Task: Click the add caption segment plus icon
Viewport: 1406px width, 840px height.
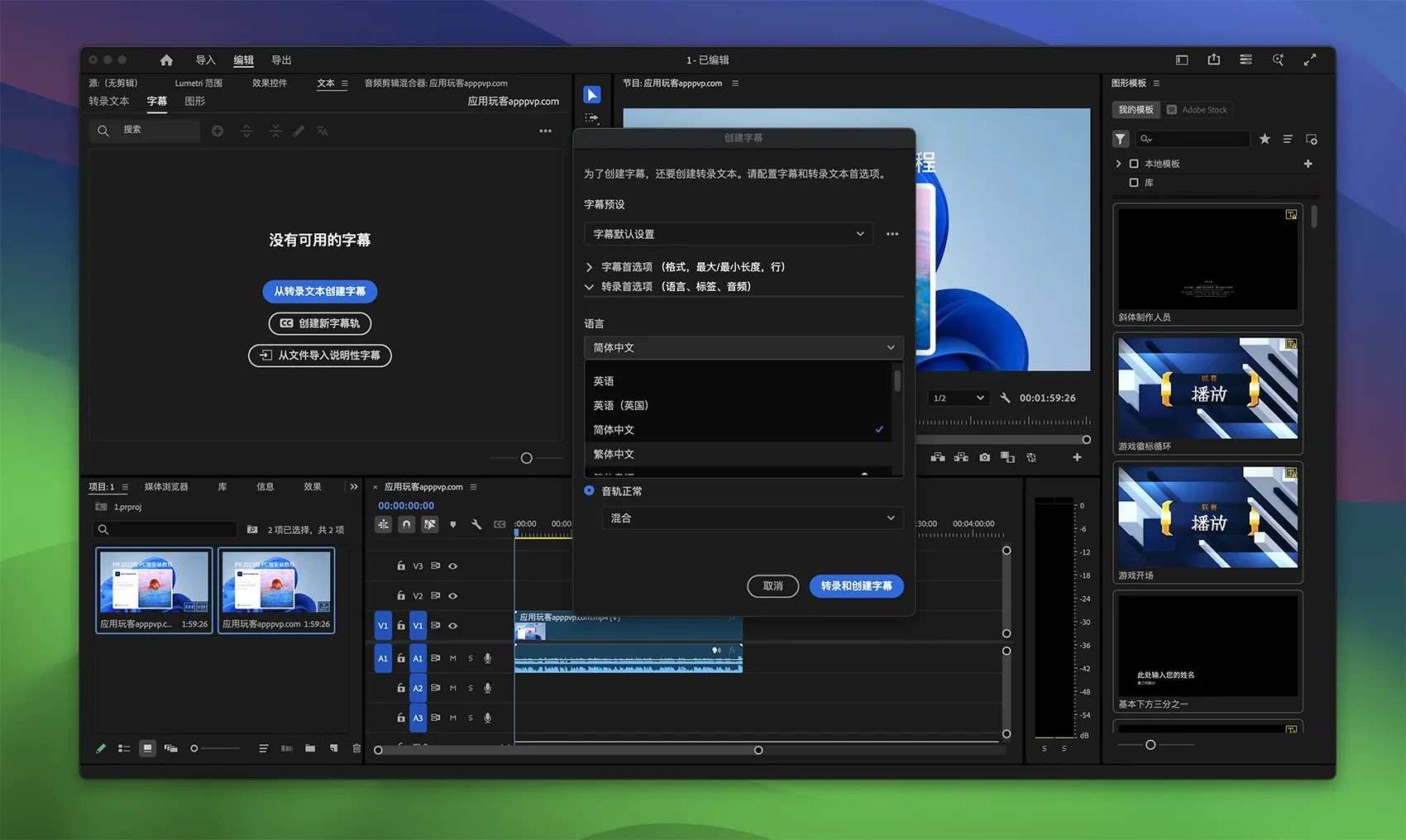Action: point(218,131)
